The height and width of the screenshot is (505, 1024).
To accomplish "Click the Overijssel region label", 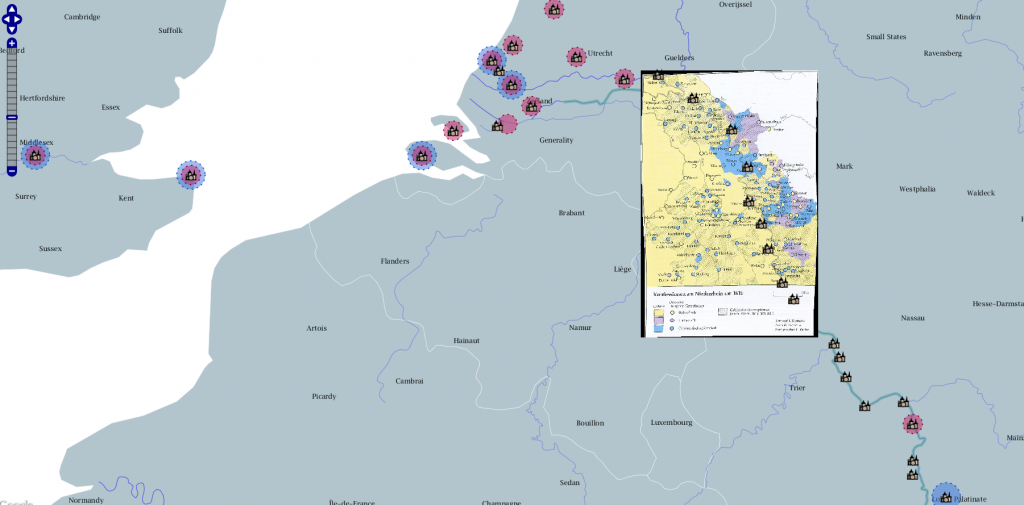I will [735, 5].
